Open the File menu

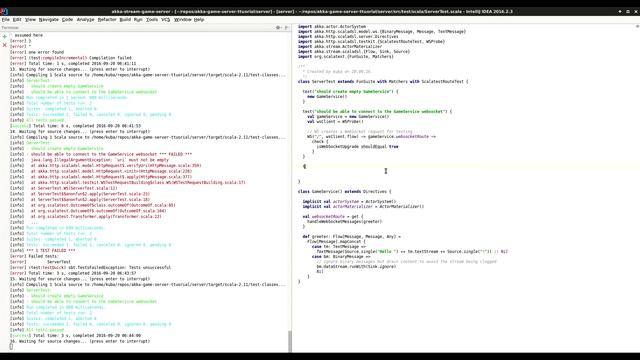(5, 20)
